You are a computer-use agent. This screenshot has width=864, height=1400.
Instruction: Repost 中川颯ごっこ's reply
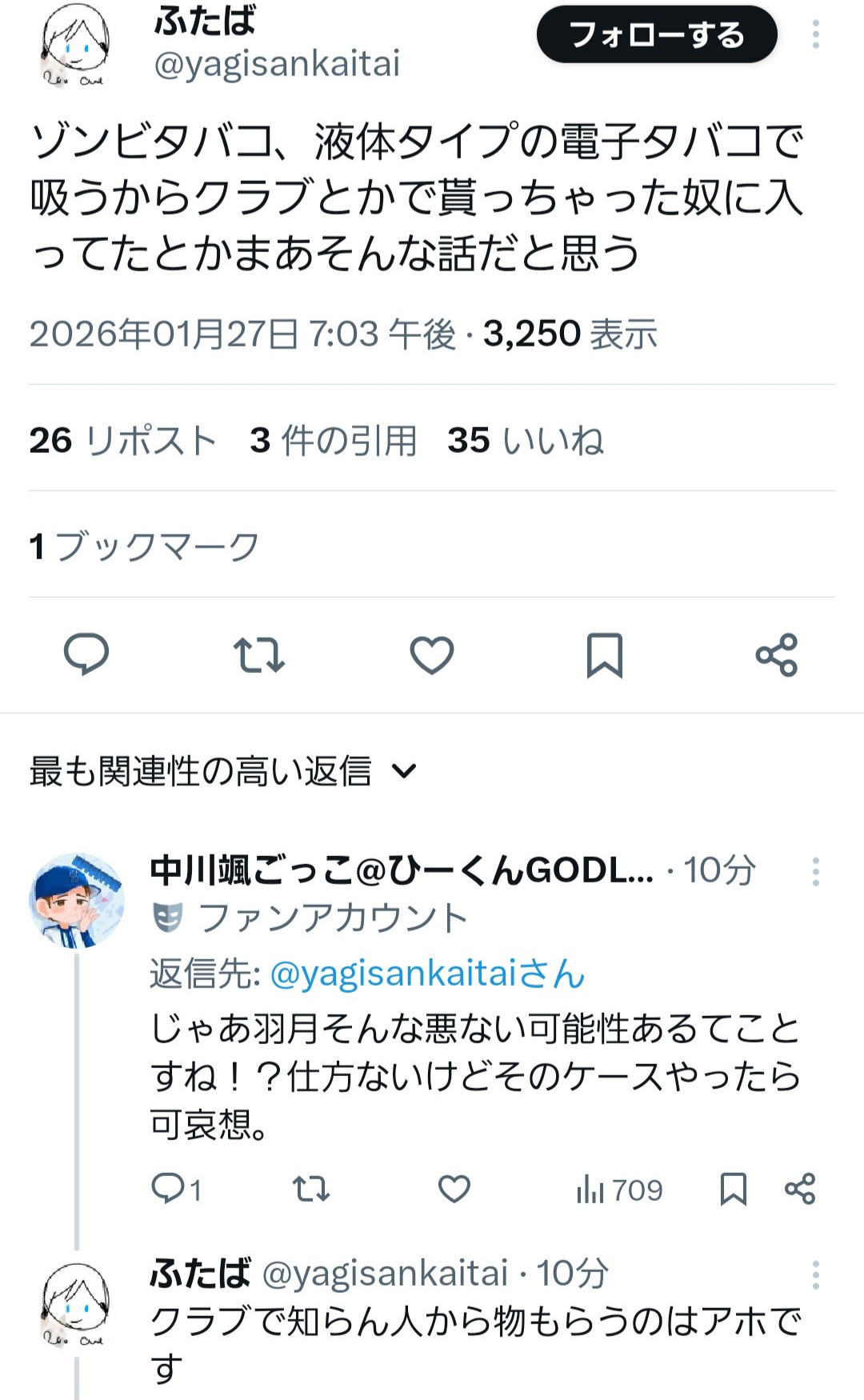pyautogui.click(x=311, y=1190)
